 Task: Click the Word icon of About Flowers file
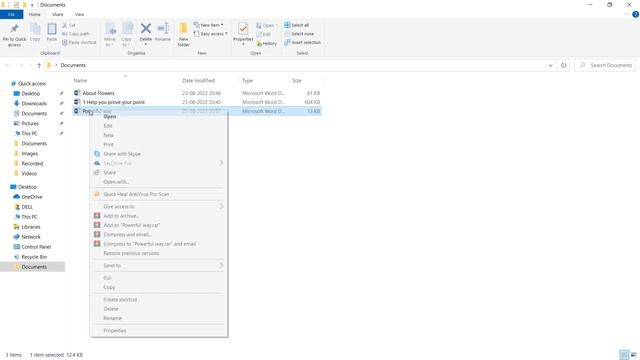77,93
